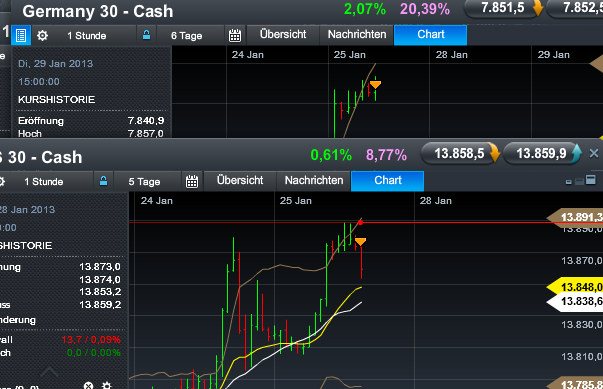Click the orange marker on US 30 chart
This screenshot has width=603, height=389.
[x=360, y=241]
